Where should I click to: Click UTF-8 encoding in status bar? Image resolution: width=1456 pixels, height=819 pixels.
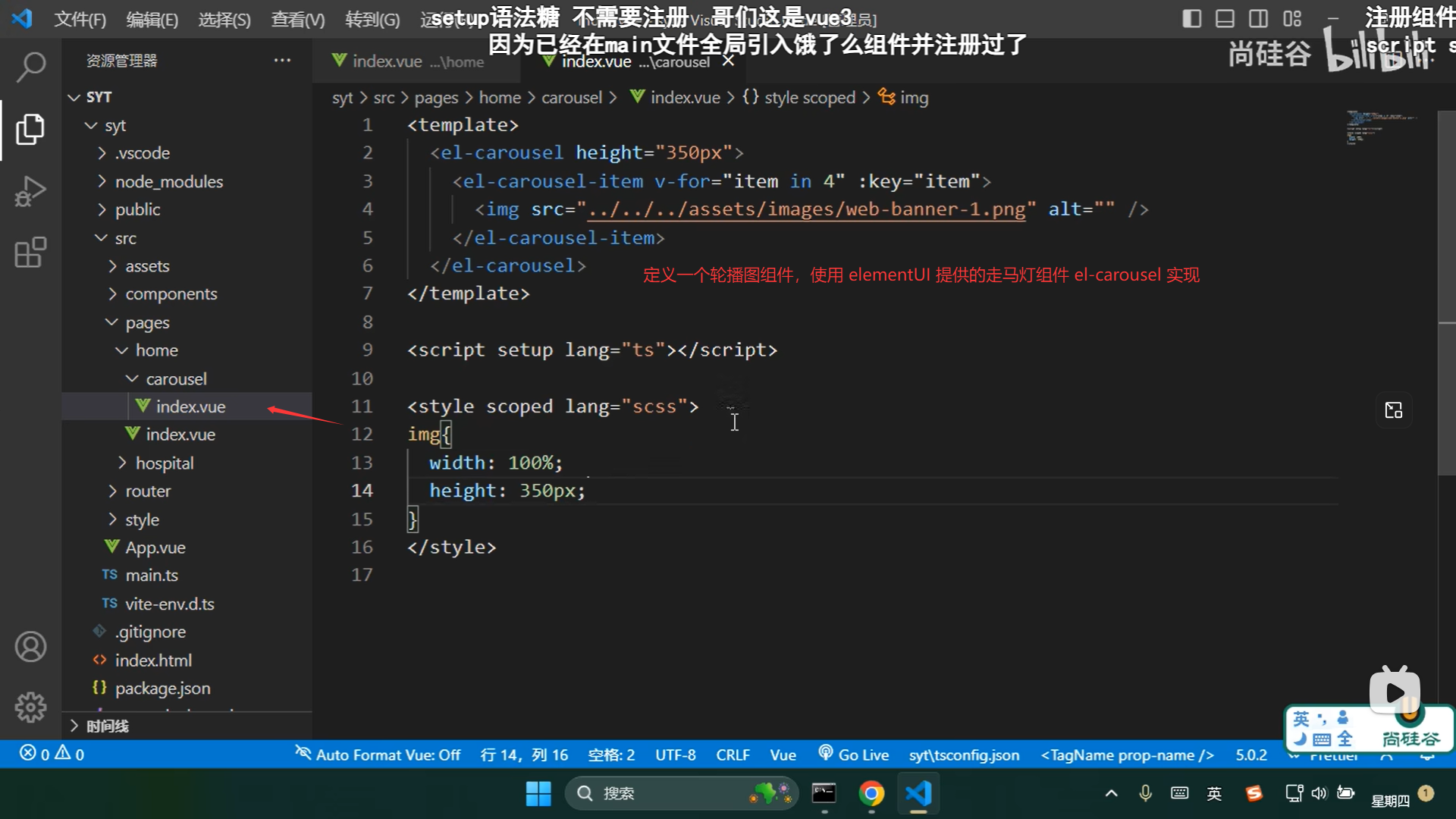coord(675,755)
